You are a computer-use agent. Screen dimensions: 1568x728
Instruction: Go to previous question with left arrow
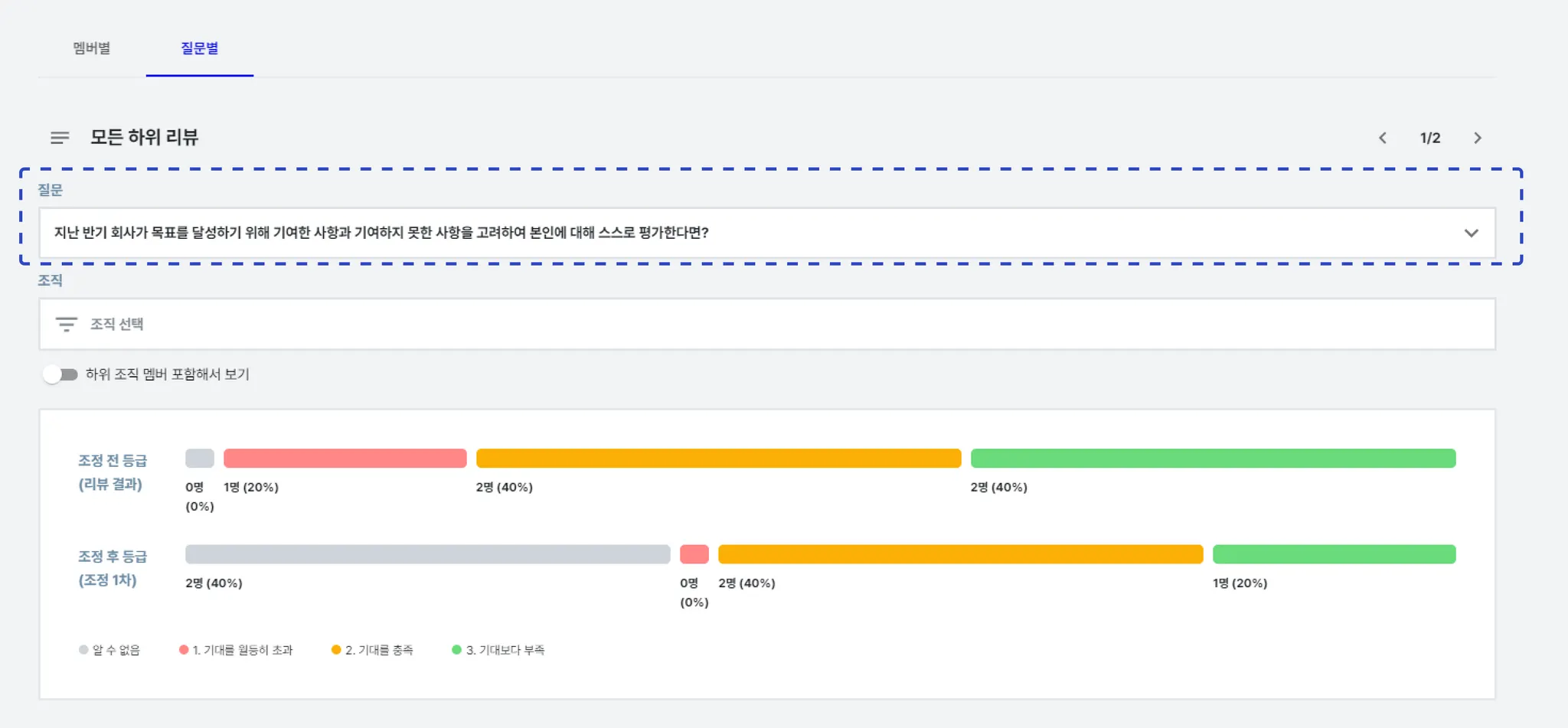pos(1383,138)
